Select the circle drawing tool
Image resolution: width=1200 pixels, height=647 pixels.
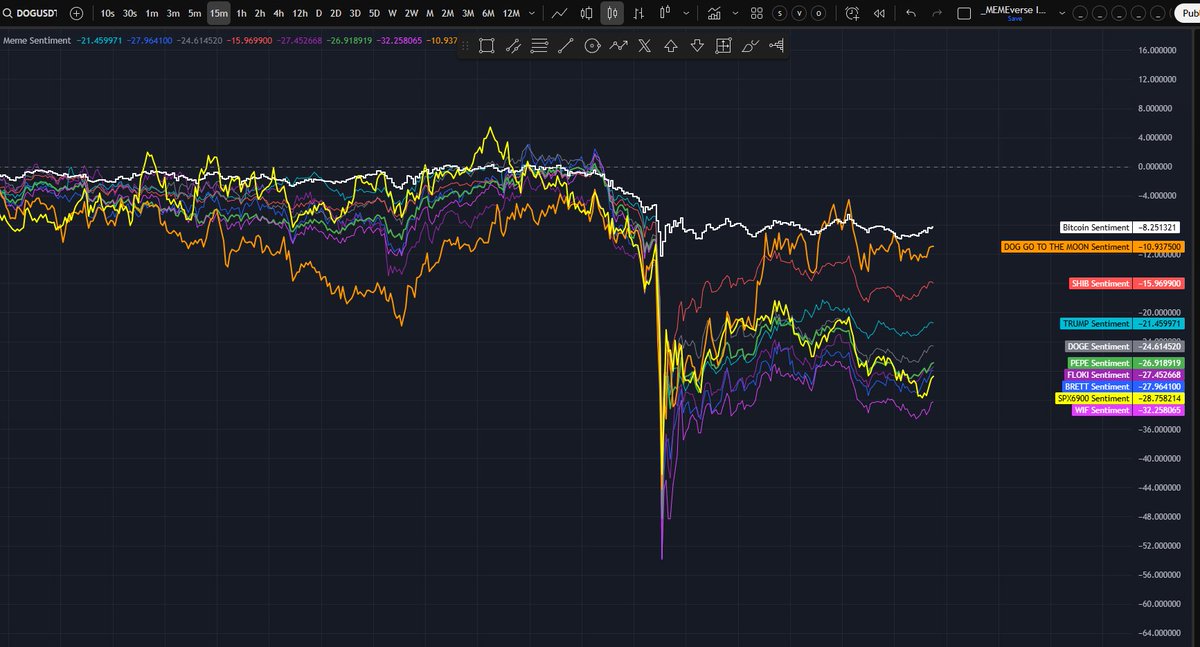click(x=592, y=46)
